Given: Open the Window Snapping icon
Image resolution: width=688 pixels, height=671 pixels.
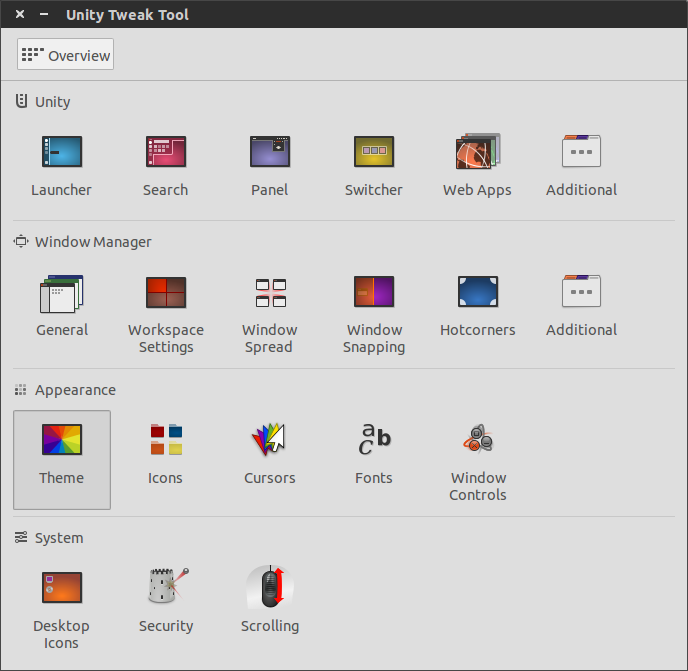Looking at the screenshot, I should [x=374, y=292].
